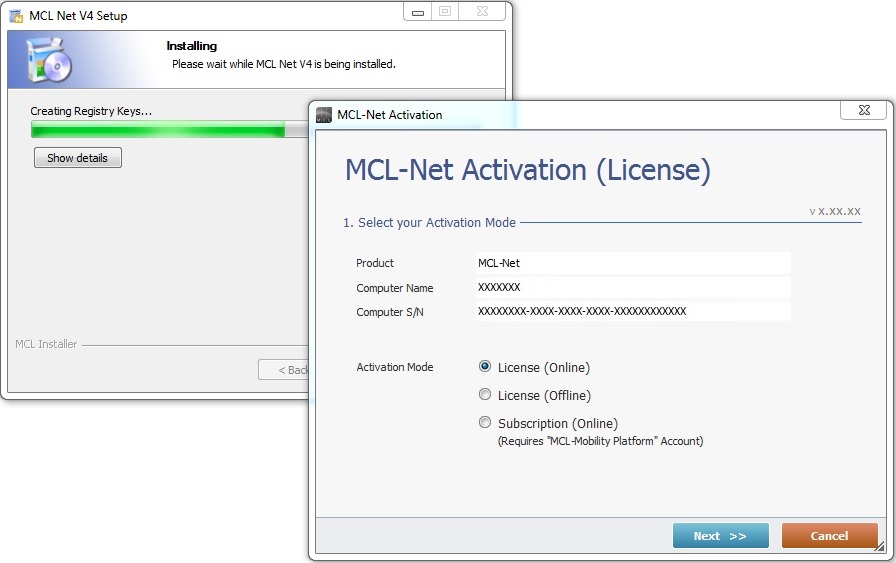Click the Next >> button
This screenshot has height=563, width=896.
[721, 536]
